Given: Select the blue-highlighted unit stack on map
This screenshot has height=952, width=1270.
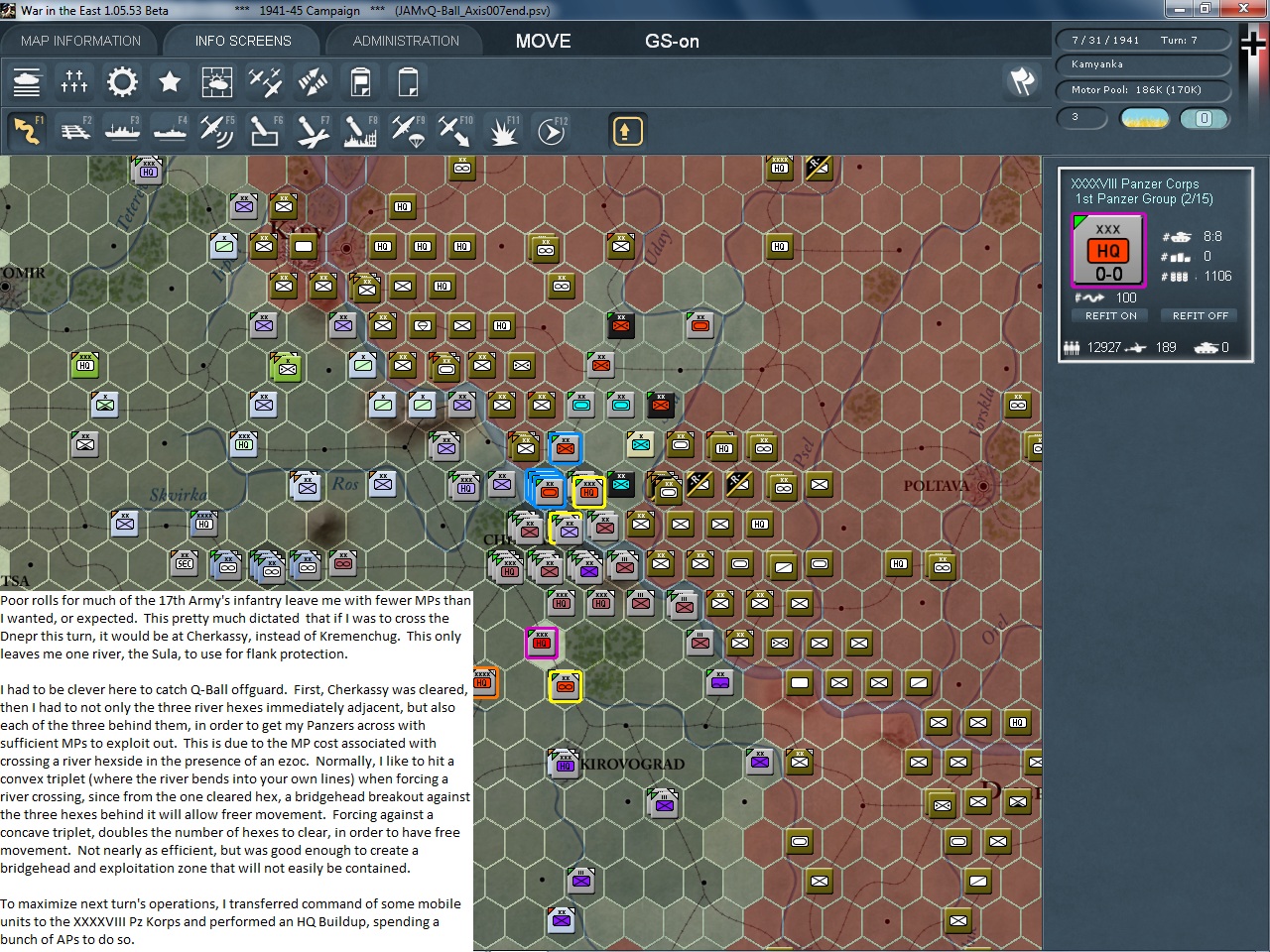Looking at the screenshot, I should 547,489.
